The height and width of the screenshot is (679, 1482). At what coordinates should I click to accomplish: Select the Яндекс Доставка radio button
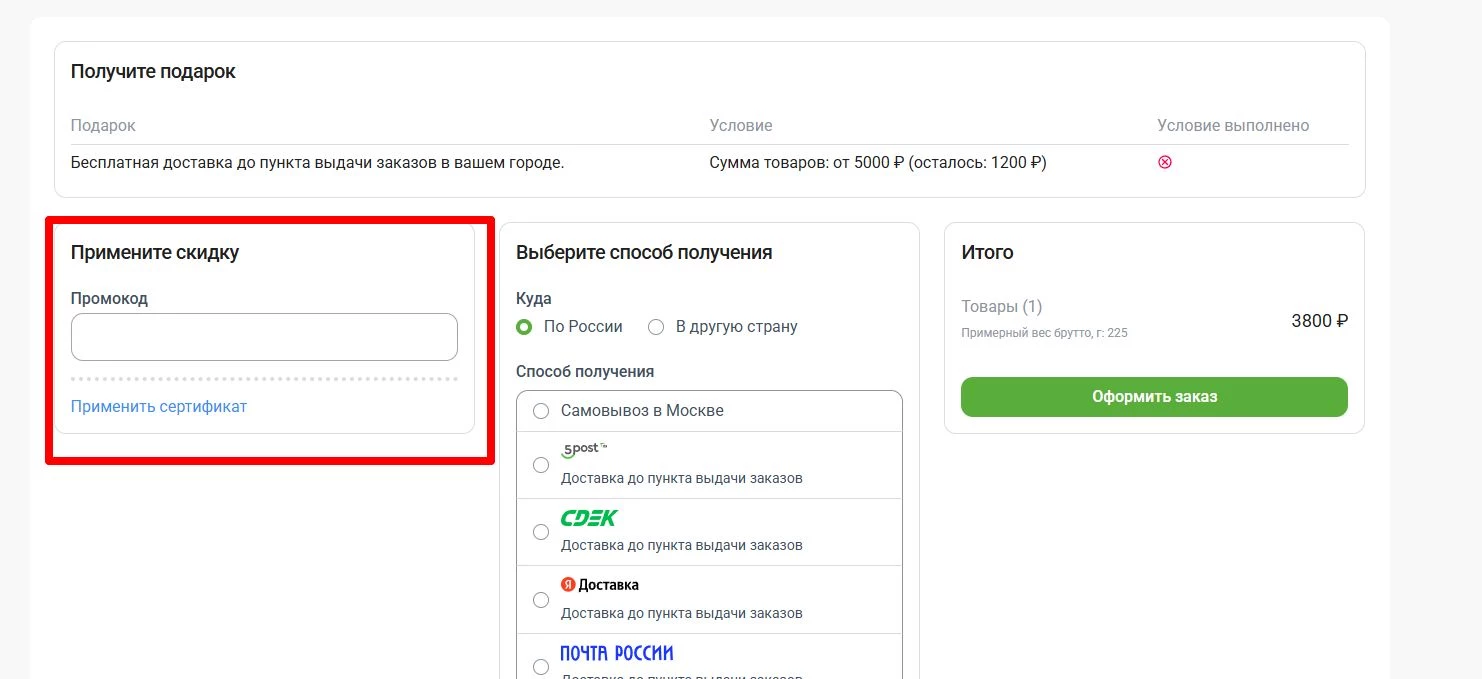541,600
